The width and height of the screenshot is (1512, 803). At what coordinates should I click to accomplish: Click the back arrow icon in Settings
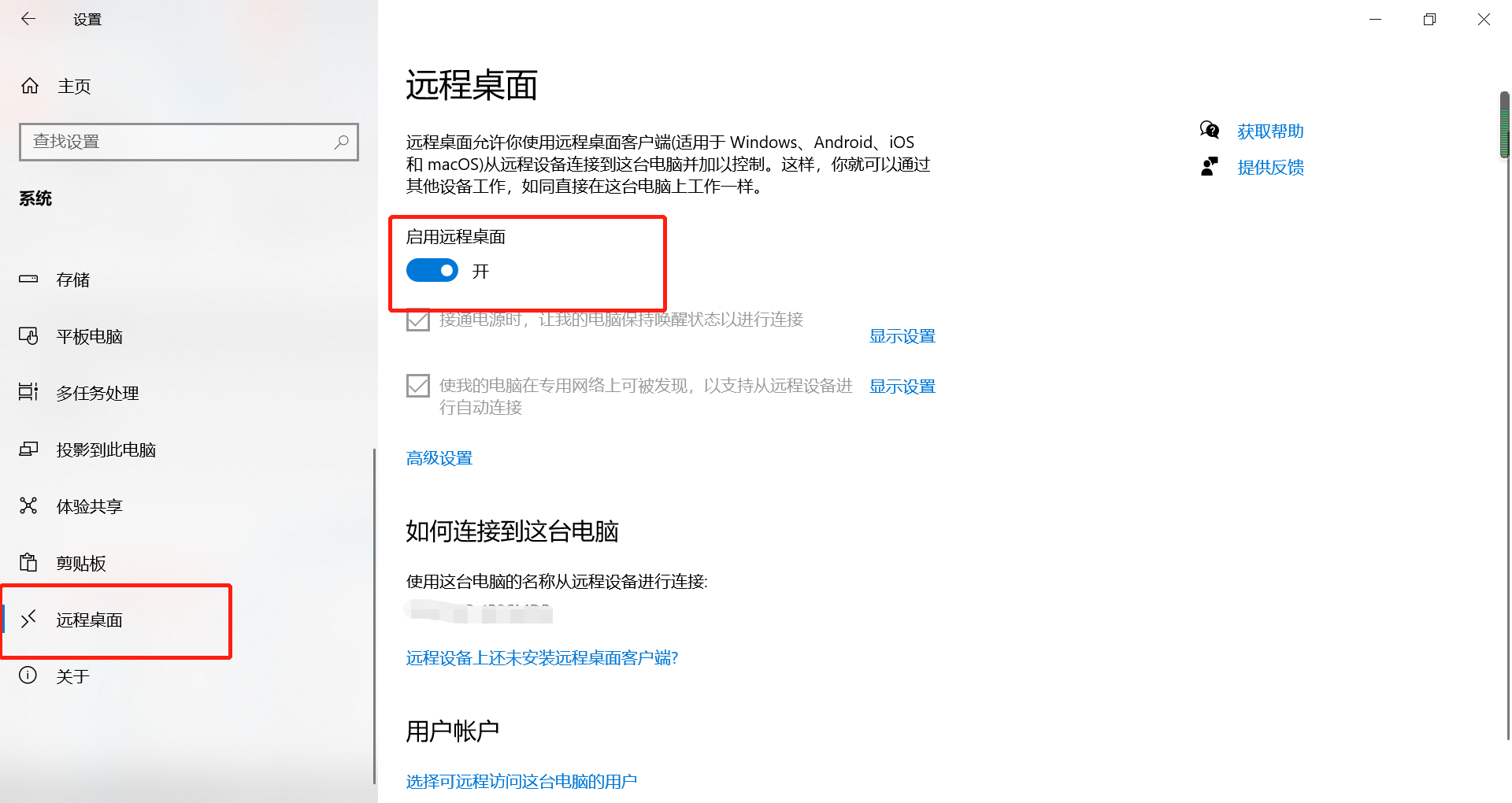28,19
